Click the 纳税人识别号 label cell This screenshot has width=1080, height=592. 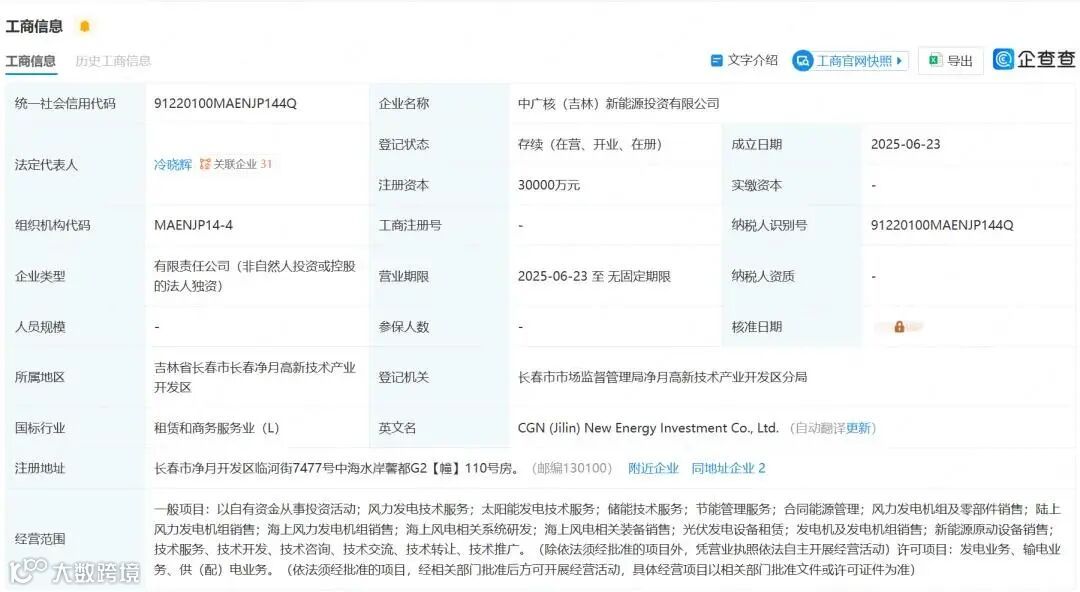point(791,225)
